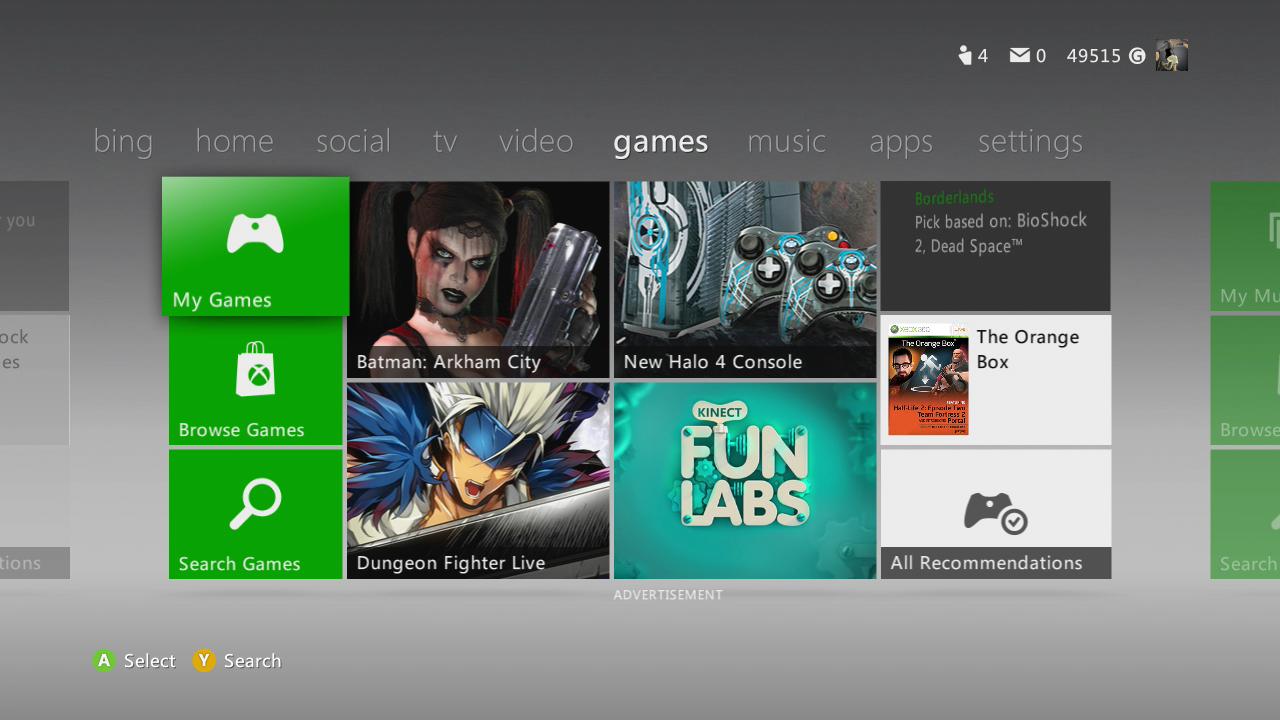Click the ADVERTISEMENT label under Fun Labs
Viewport: 1280px width, 720px height.
[668, 595]
